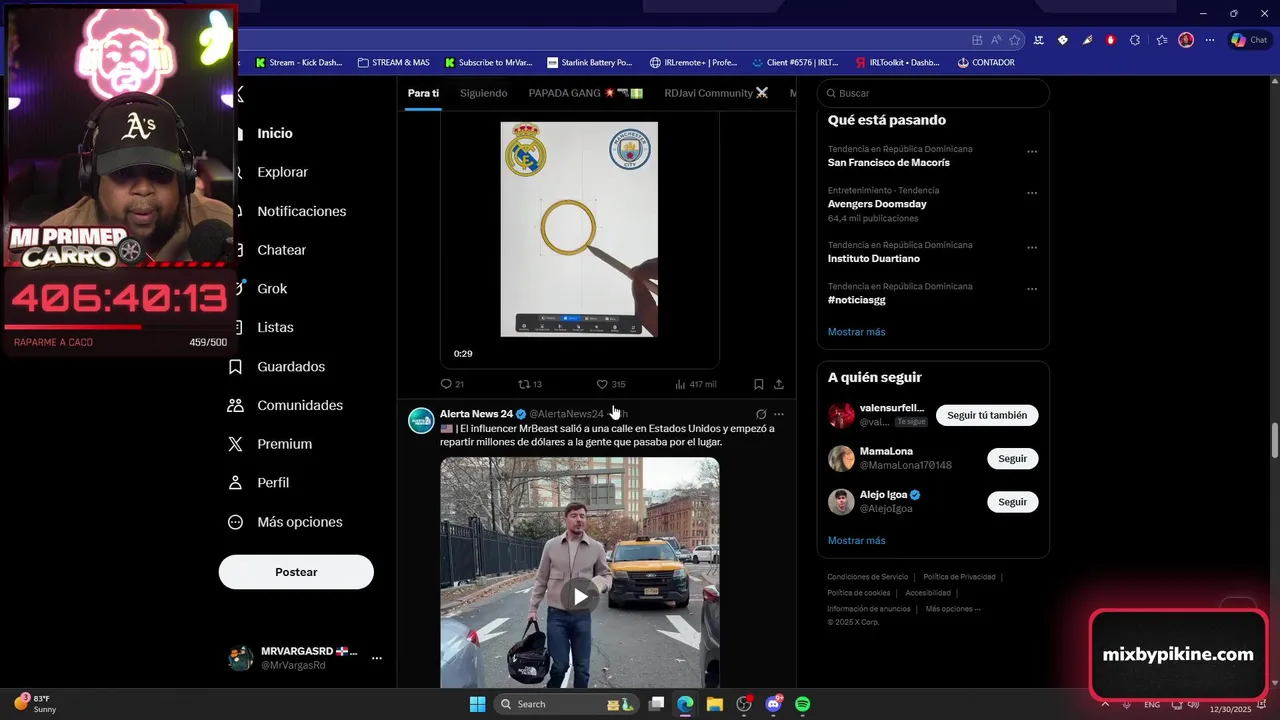Screen dimensions: 1280x720
Task: Open the CONTADOR bookmark
Action: click(985, 62)
